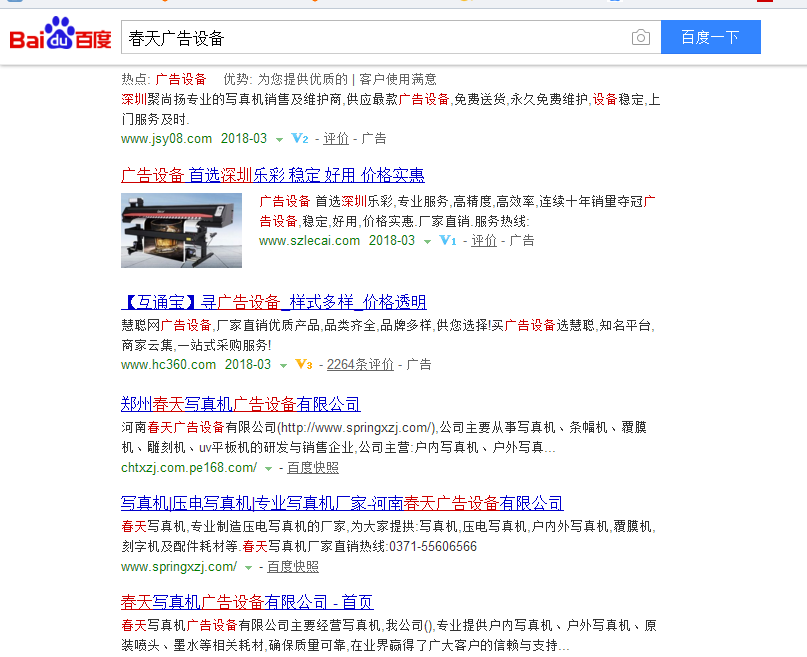Screen dimensions: 807x657
Task: Open 春天写真机广告设备有限公司 - 首页 result
Action: (246, 602)
